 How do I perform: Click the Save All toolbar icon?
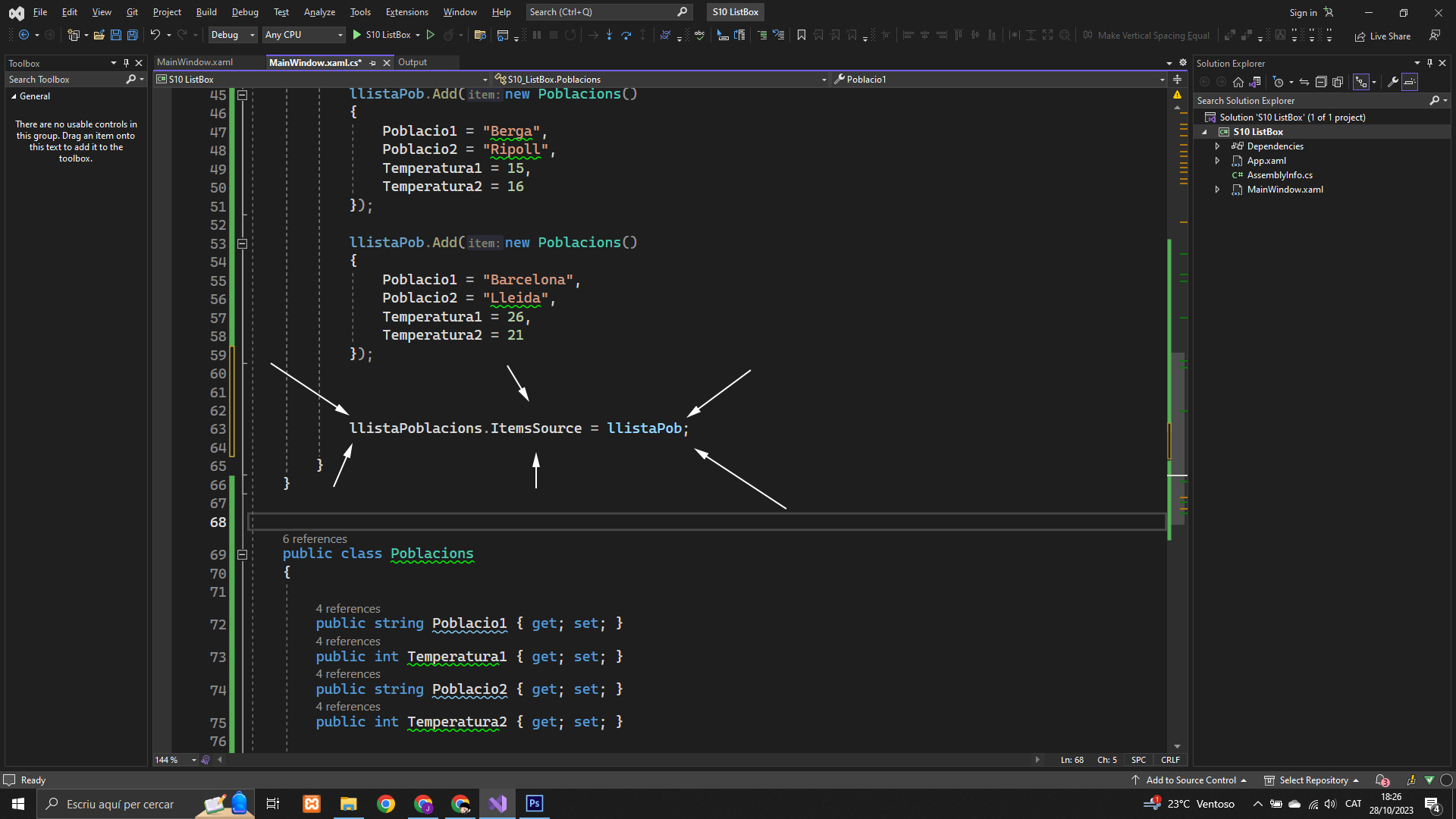(132, 35)
